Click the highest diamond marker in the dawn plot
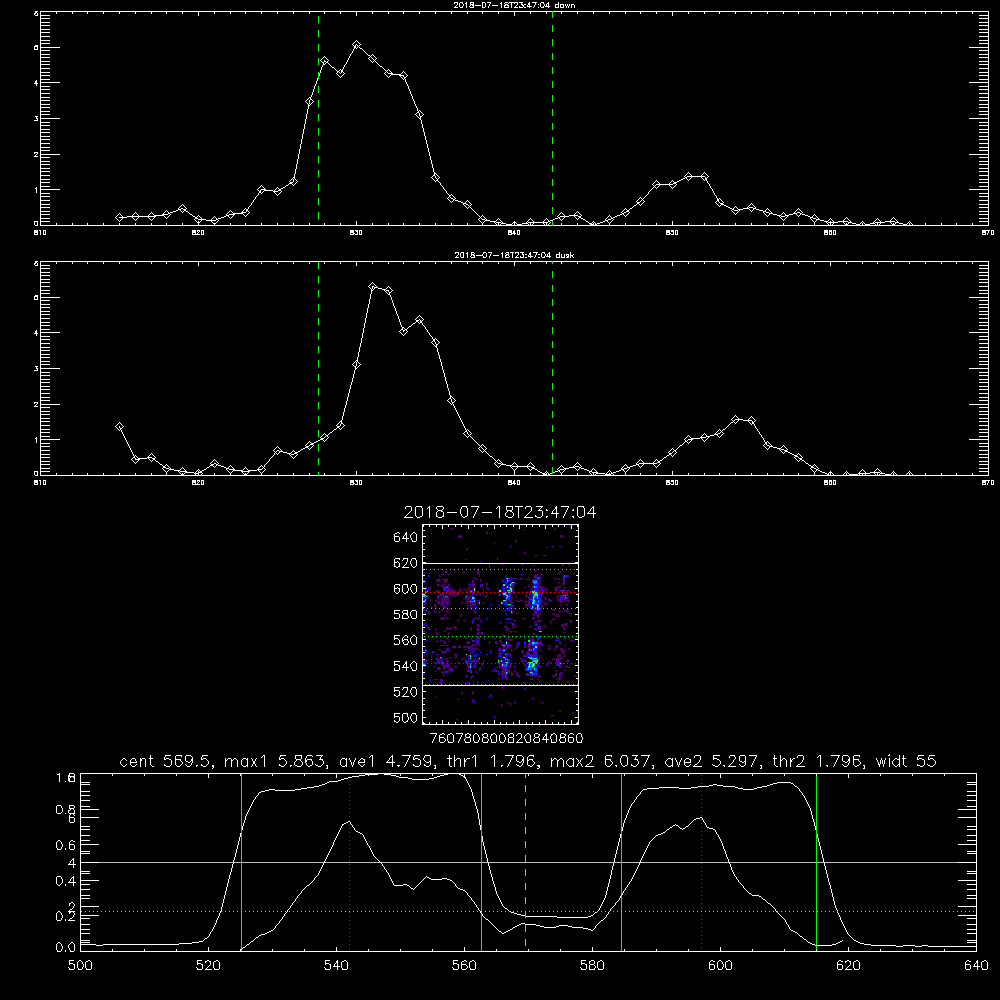Image resolution: width=1000 pixels, height=1000 pixels. click(x=357, y=45)
